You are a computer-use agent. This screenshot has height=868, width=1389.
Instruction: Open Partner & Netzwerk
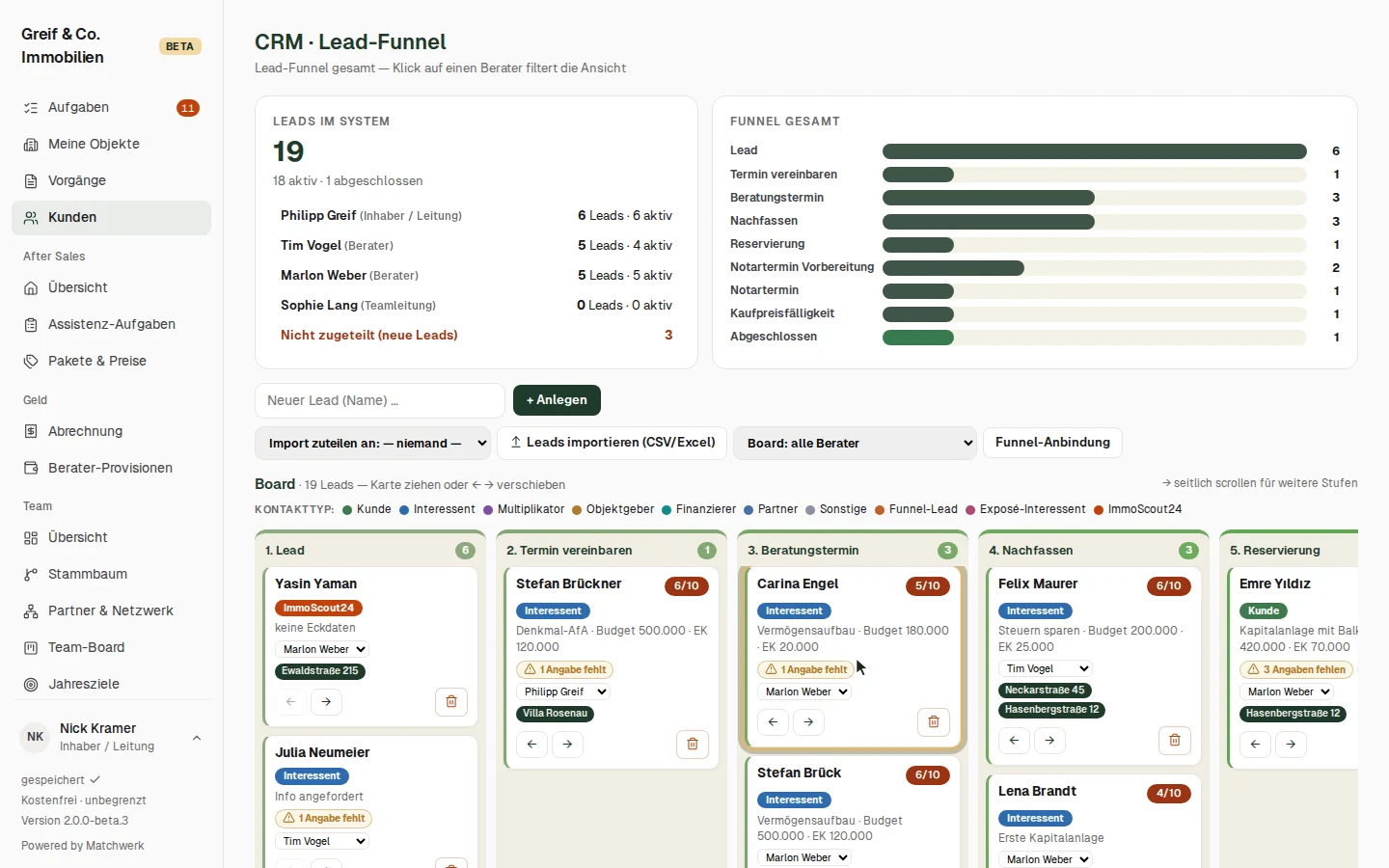click(x=111, y=611)
